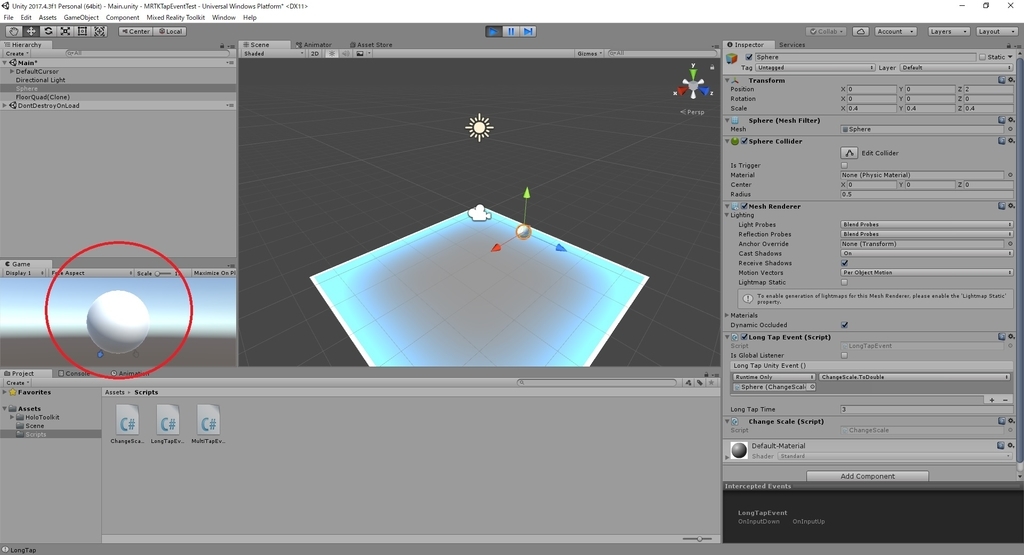Toggle Local handle rotation button

point(170,31)
